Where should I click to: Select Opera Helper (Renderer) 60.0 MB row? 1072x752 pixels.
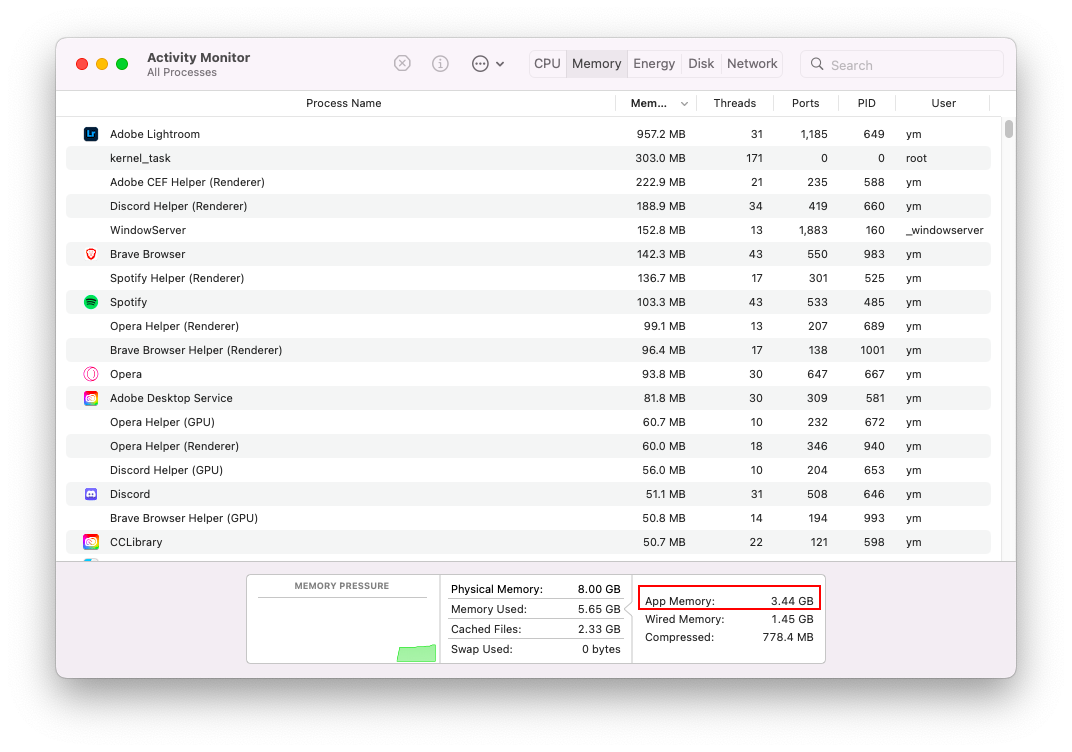(528, 446)
